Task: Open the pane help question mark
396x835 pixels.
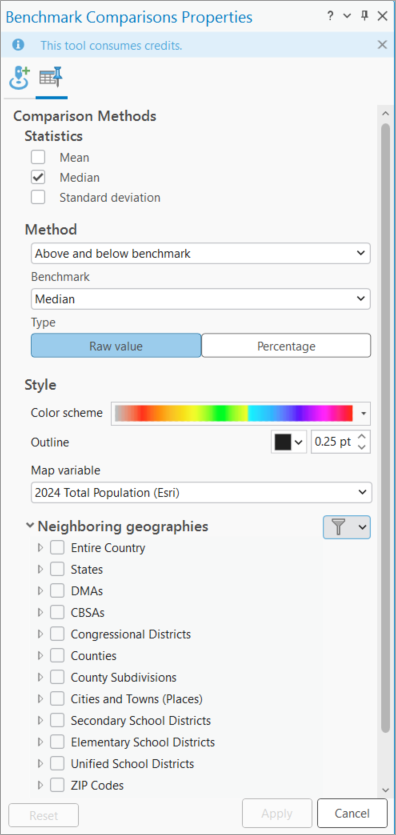Action: (331, 17)
